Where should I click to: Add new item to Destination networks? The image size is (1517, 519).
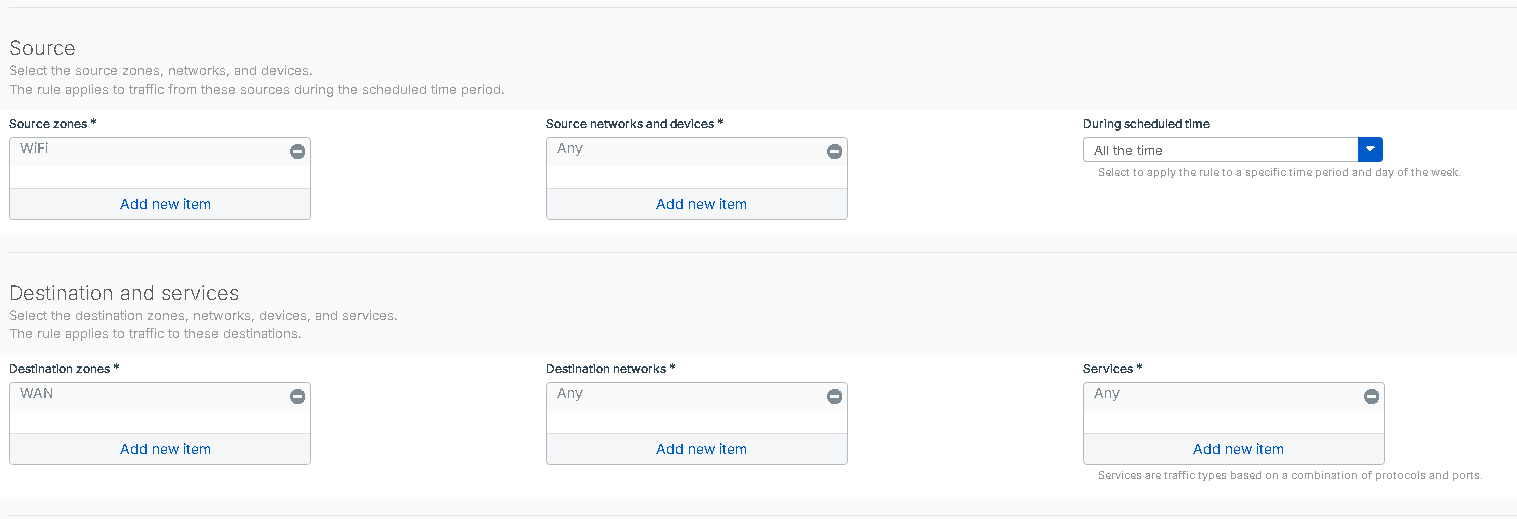tap(701, 449)
